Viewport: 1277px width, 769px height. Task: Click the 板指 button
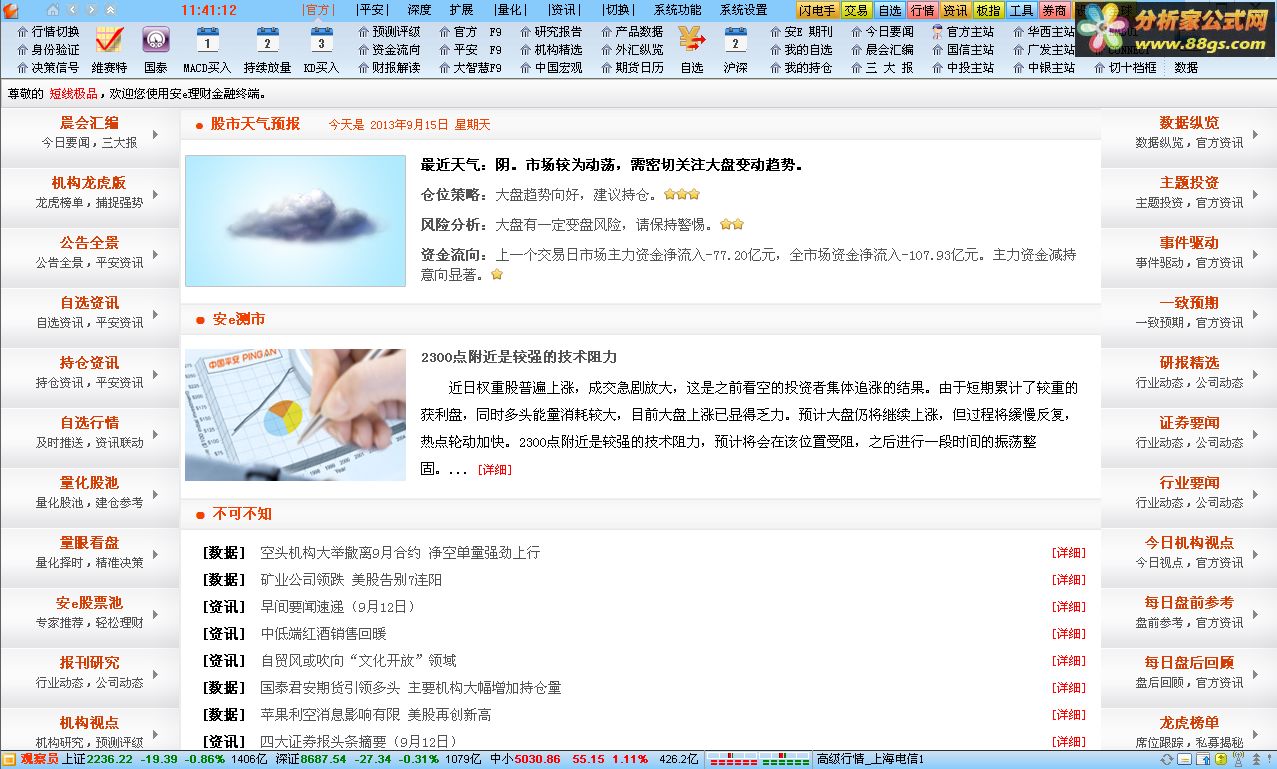click(988, 10)
